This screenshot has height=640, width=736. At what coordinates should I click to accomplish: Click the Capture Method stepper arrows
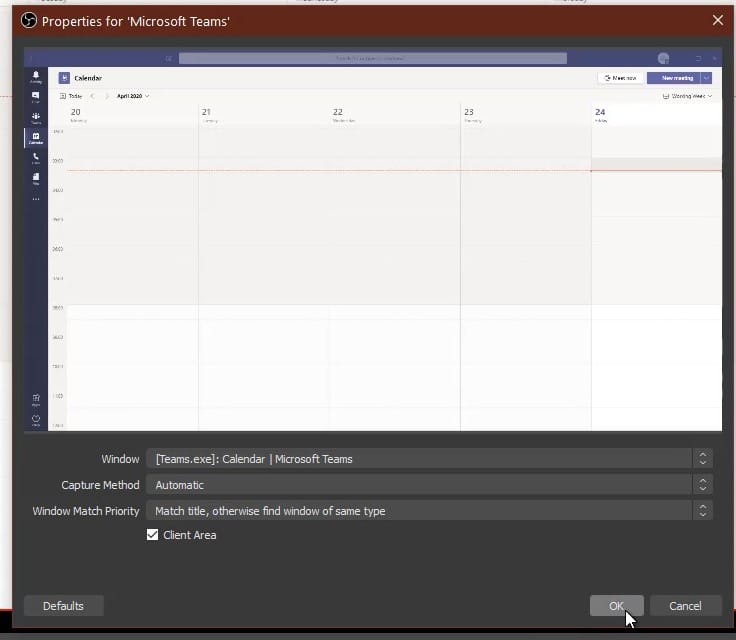703,485
